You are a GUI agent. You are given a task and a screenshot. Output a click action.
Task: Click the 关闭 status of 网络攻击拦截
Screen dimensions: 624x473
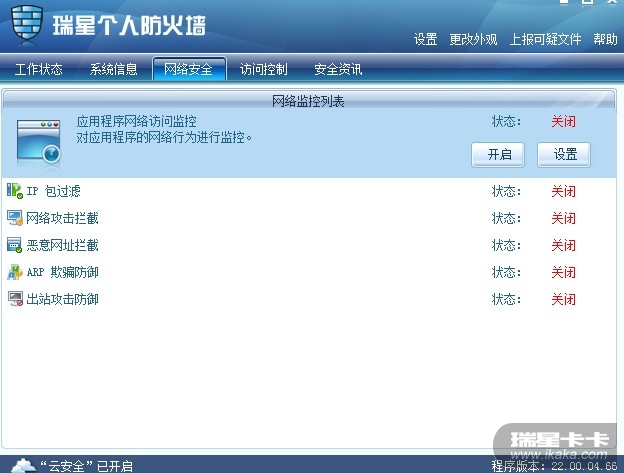coord(564,218)
